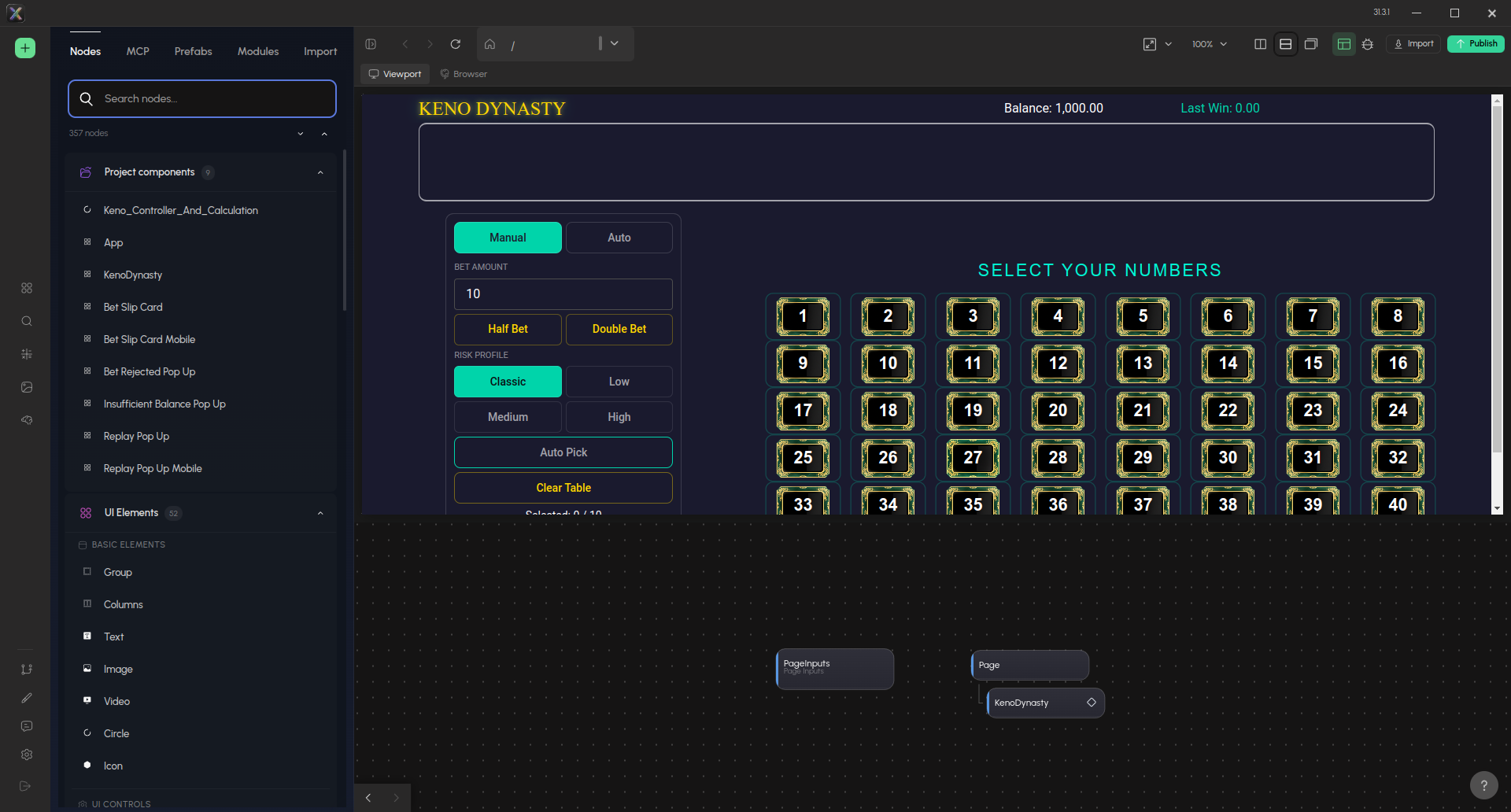The image size is (1511, 812).
Task: Go to the home route icon
Action: 490,44
